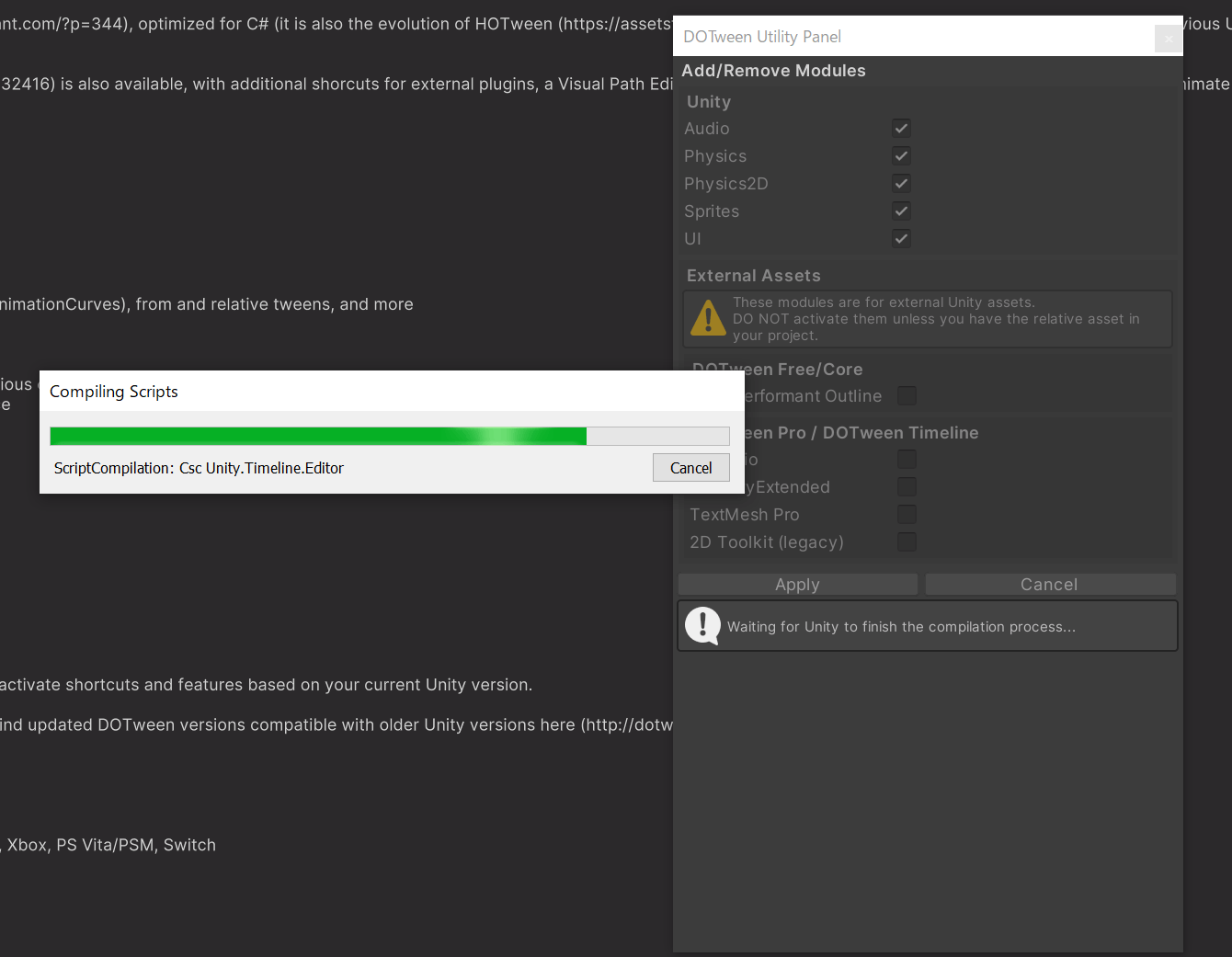Viewport: 1232px width, 957px height.
Task: Enable the Performant Outline checkbox
Action: (907, 396)
